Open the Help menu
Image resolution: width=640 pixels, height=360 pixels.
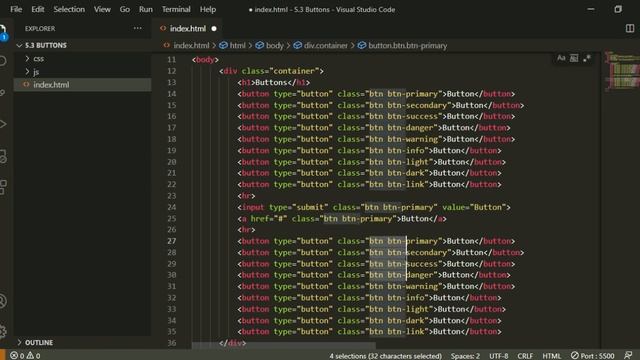208,9
